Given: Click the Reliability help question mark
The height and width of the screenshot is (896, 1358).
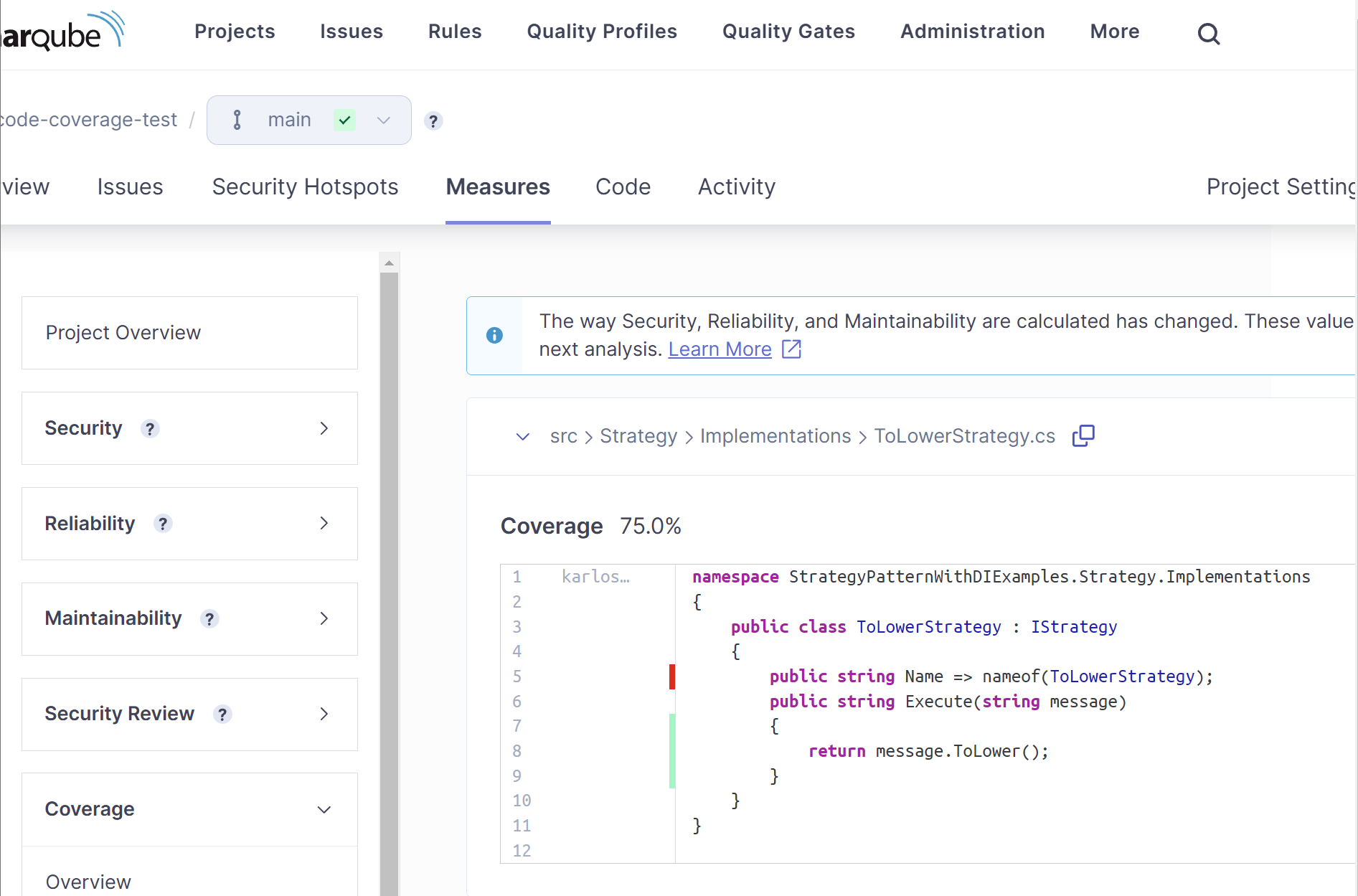Looking at the screenshot, I should [x=163, y=524].
